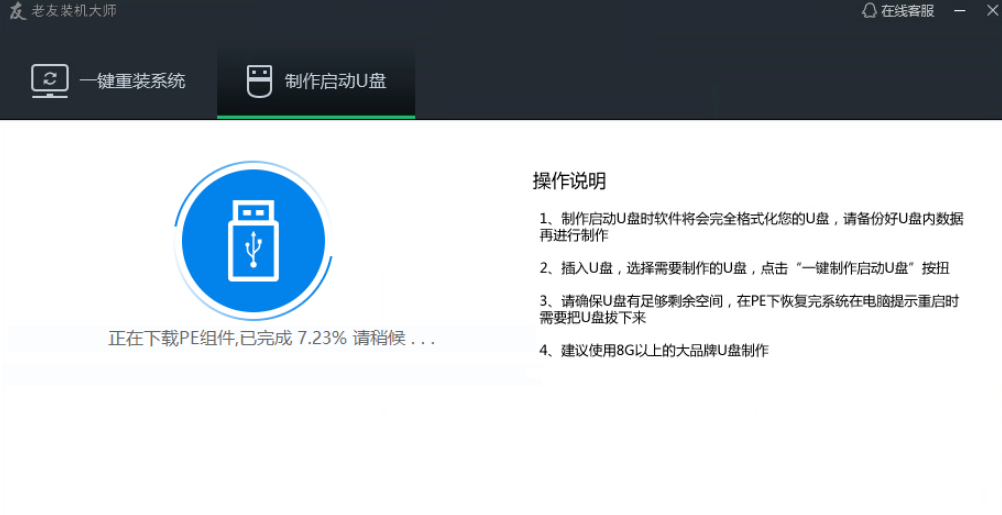This screenshot has height=515, width=1002.
Task: Minimize the installer window
Action: click(x=961, y=11)
